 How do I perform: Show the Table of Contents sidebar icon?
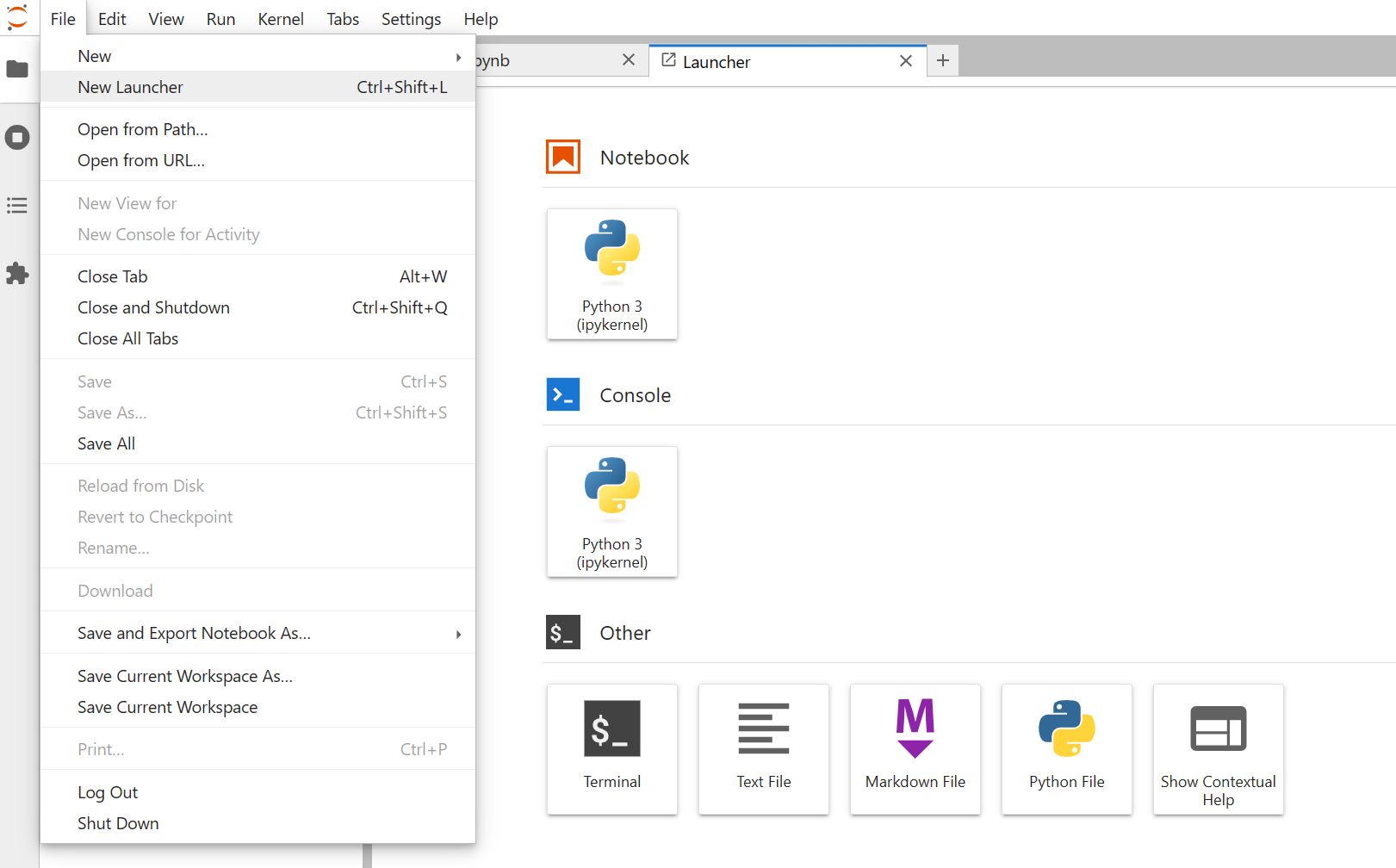(17, 205)
